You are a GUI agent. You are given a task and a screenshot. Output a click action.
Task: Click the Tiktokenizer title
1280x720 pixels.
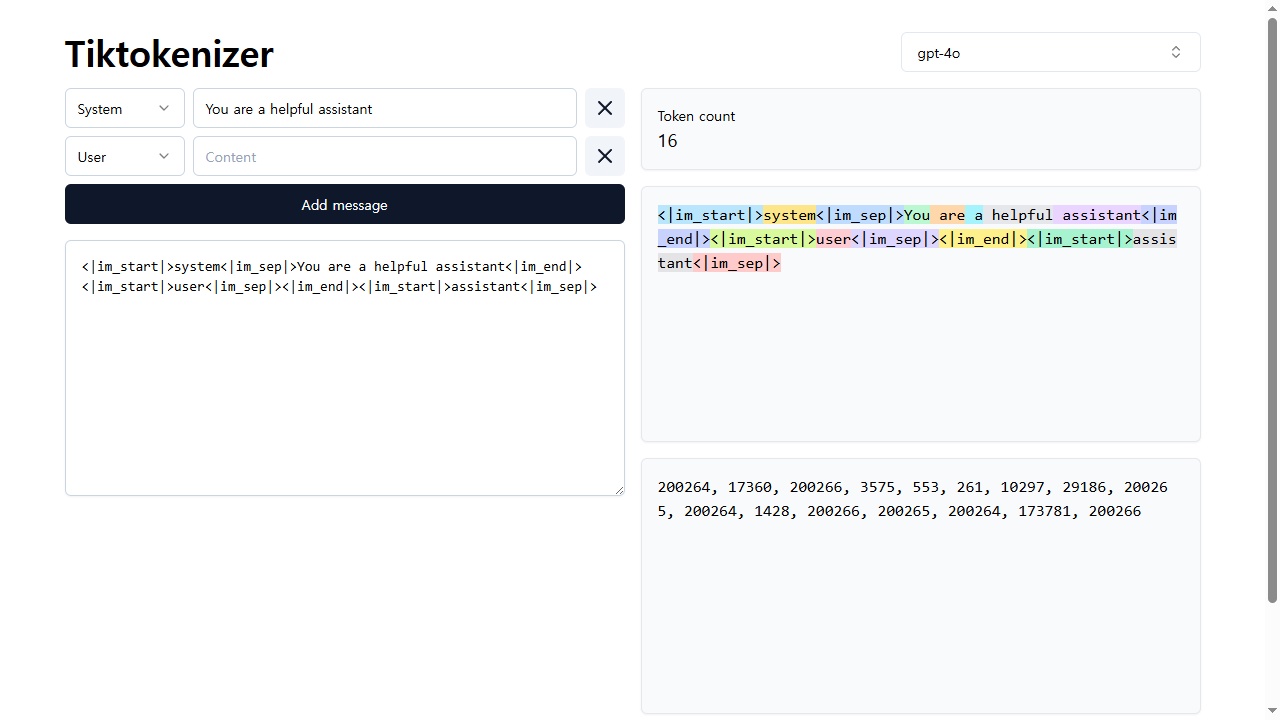click(169, 53)
